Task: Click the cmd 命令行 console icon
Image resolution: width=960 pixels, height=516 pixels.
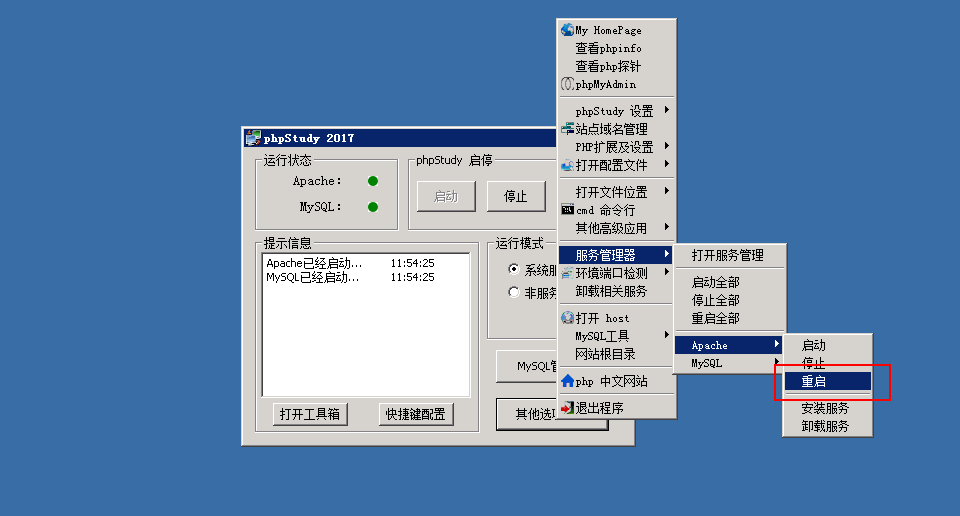Action: [x=567, y=210]
